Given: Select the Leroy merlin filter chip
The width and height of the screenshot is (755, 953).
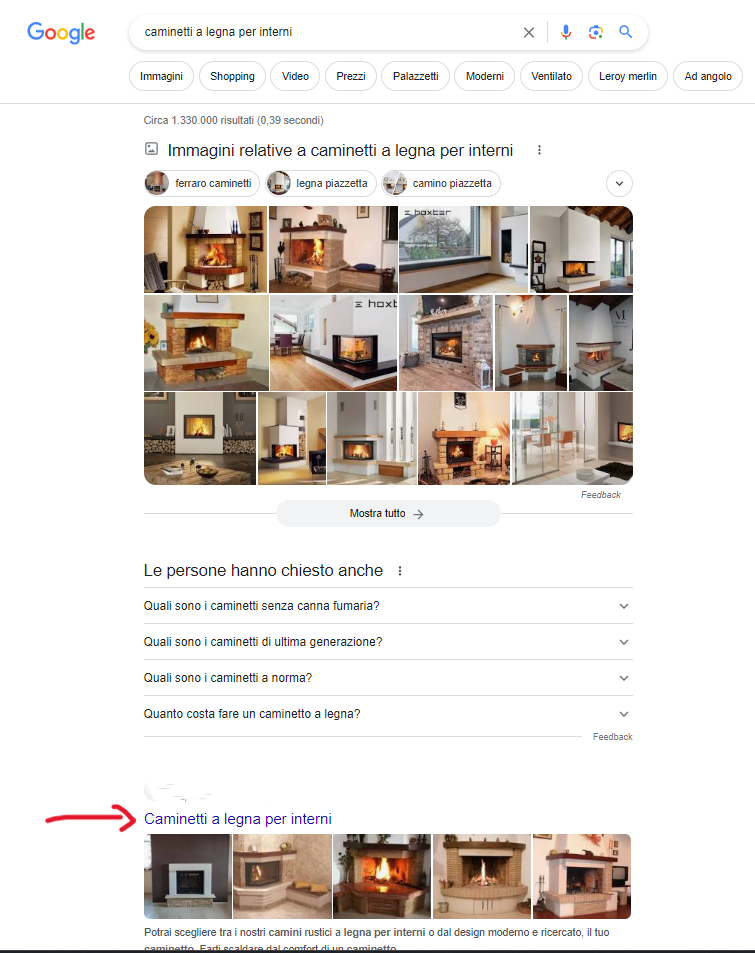Looking at the screenshot, I should pos(627,76).
